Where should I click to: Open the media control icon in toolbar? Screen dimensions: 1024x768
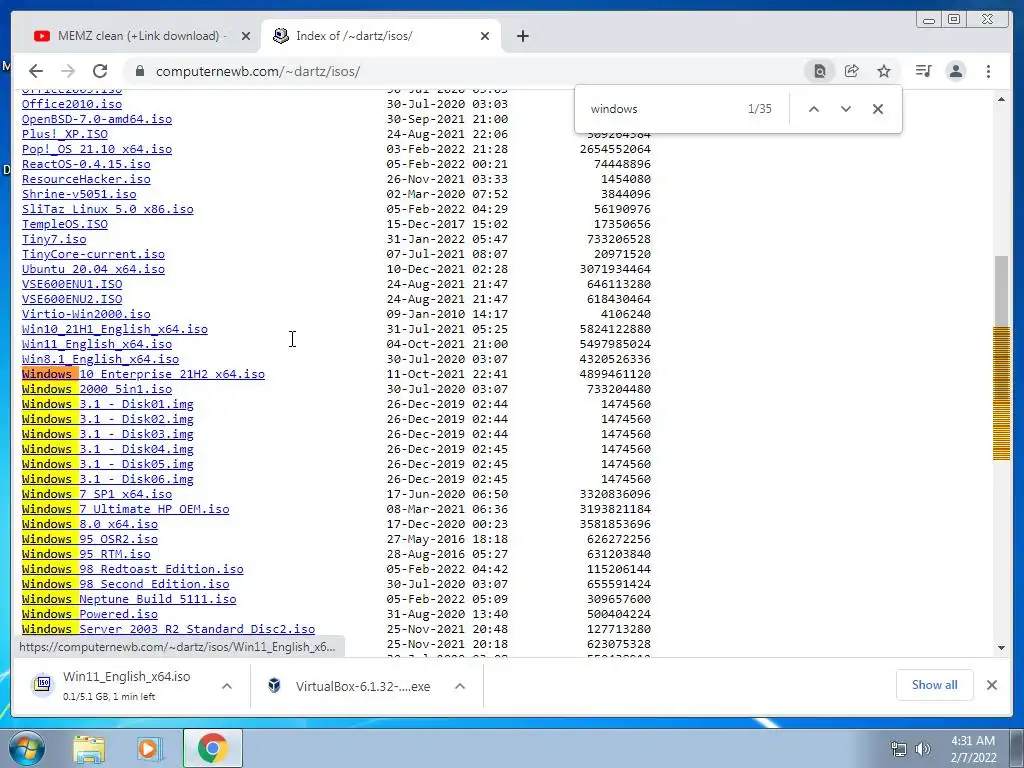[923, 71]
